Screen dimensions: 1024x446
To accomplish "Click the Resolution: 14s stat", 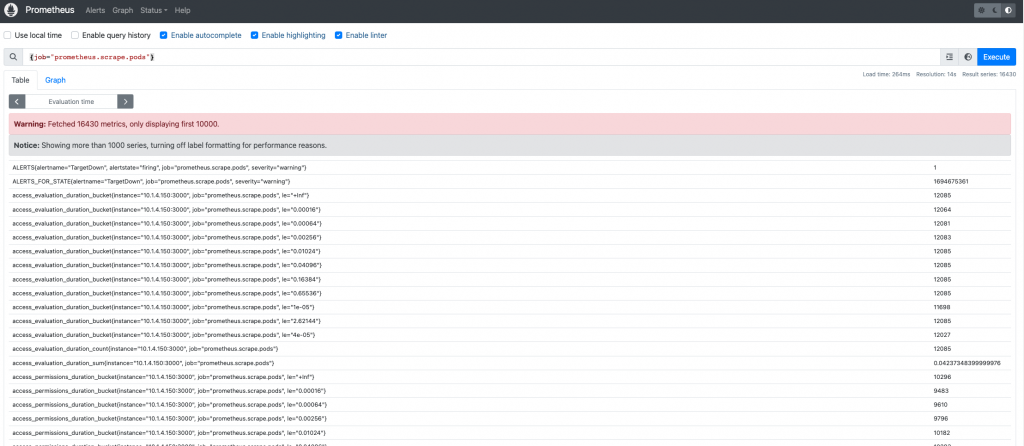I will click(x=937, y=74).
